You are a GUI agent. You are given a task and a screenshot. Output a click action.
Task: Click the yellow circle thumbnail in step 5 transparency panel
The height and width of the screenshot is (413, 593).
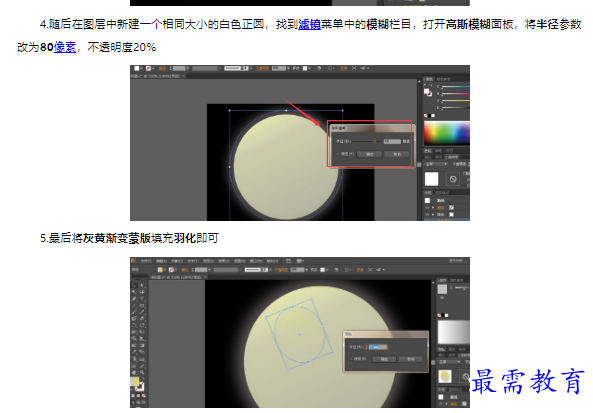click(445, 377)
